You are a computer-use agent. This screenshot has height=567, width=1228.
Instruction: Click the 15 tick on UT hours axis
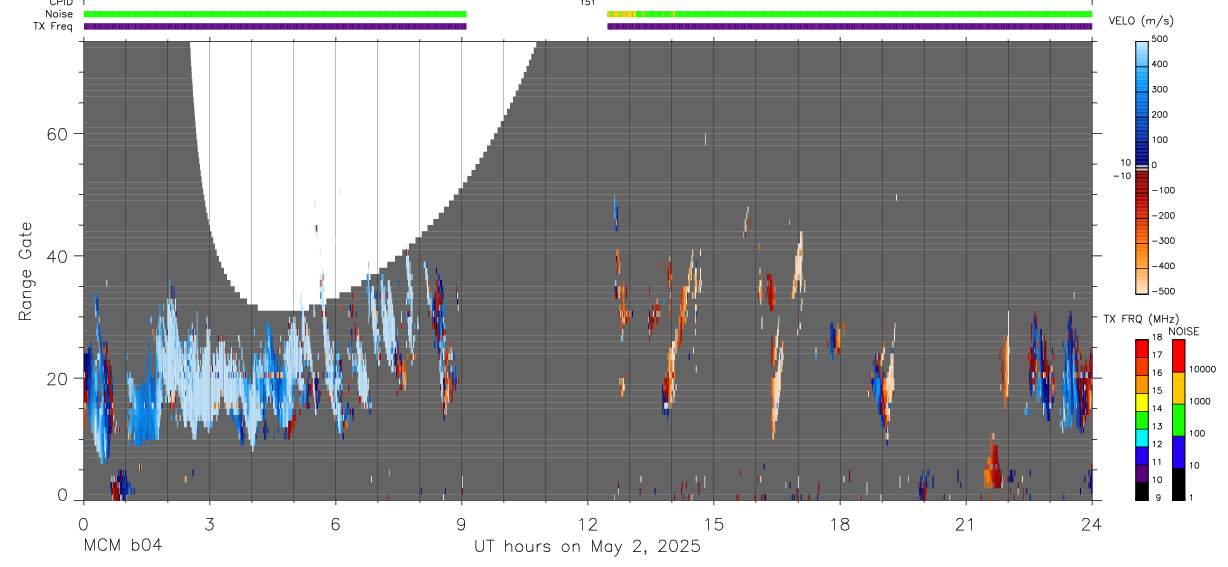[x=714, y=523]
